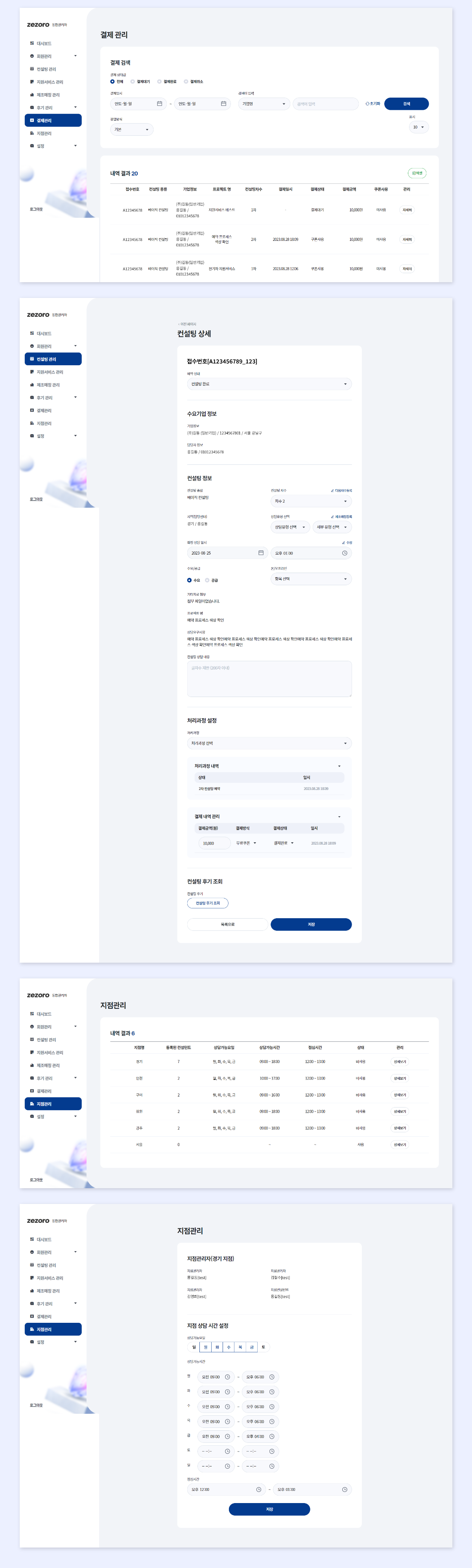The image size is (472, 1568).
Task: Click the 컨설팅 상담 내용 text area
Action: point(269,679)
